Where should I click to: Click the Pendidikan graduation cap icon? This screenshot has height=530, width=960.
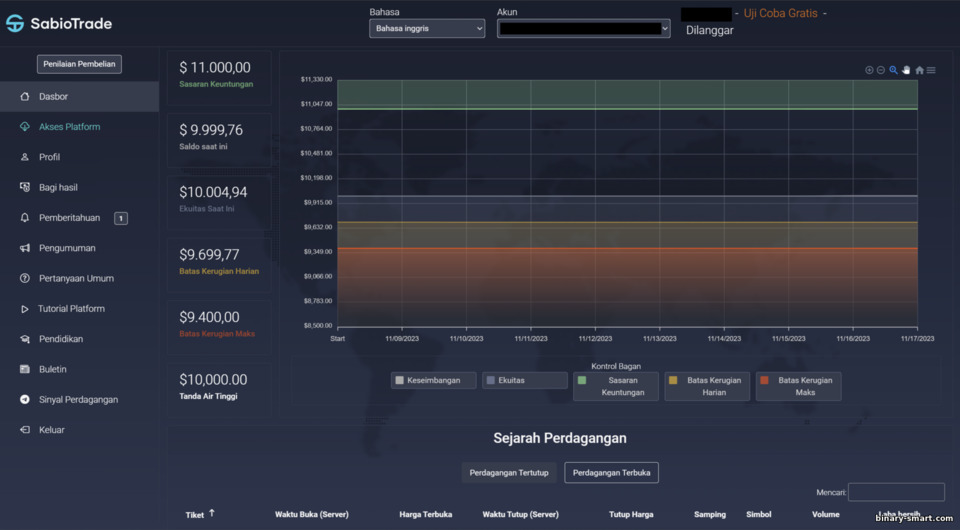click(24, 339)
